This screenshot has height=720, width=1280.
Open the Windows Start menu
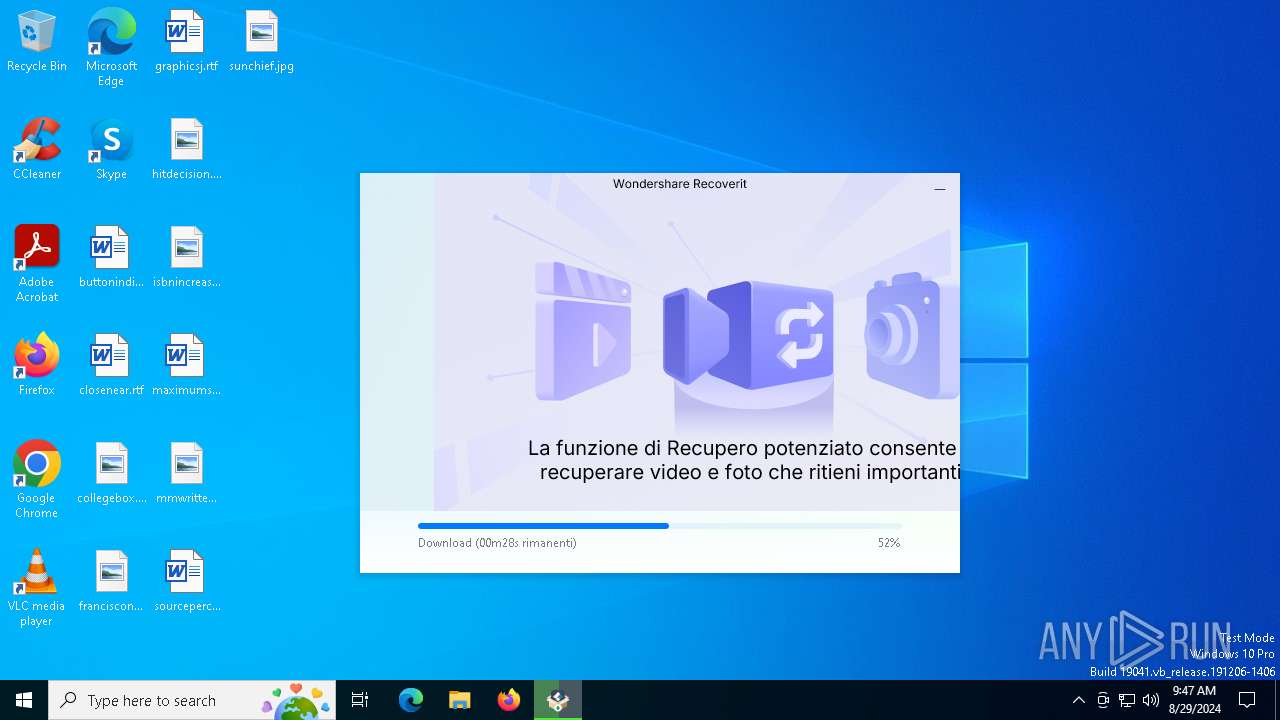(24, 700)
